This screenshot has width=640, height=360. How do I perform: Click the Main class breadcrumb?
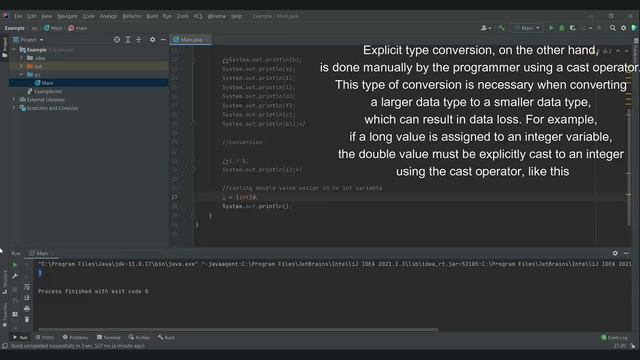pyautogui.click(x=53, y=28)
